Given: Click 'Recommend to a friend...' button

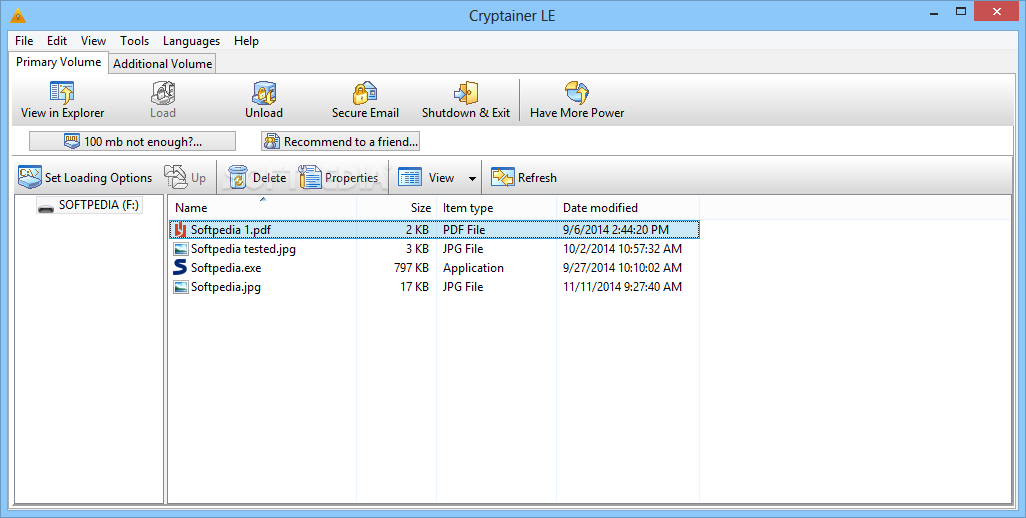Looking at the screenshot, I should point(340,141).
